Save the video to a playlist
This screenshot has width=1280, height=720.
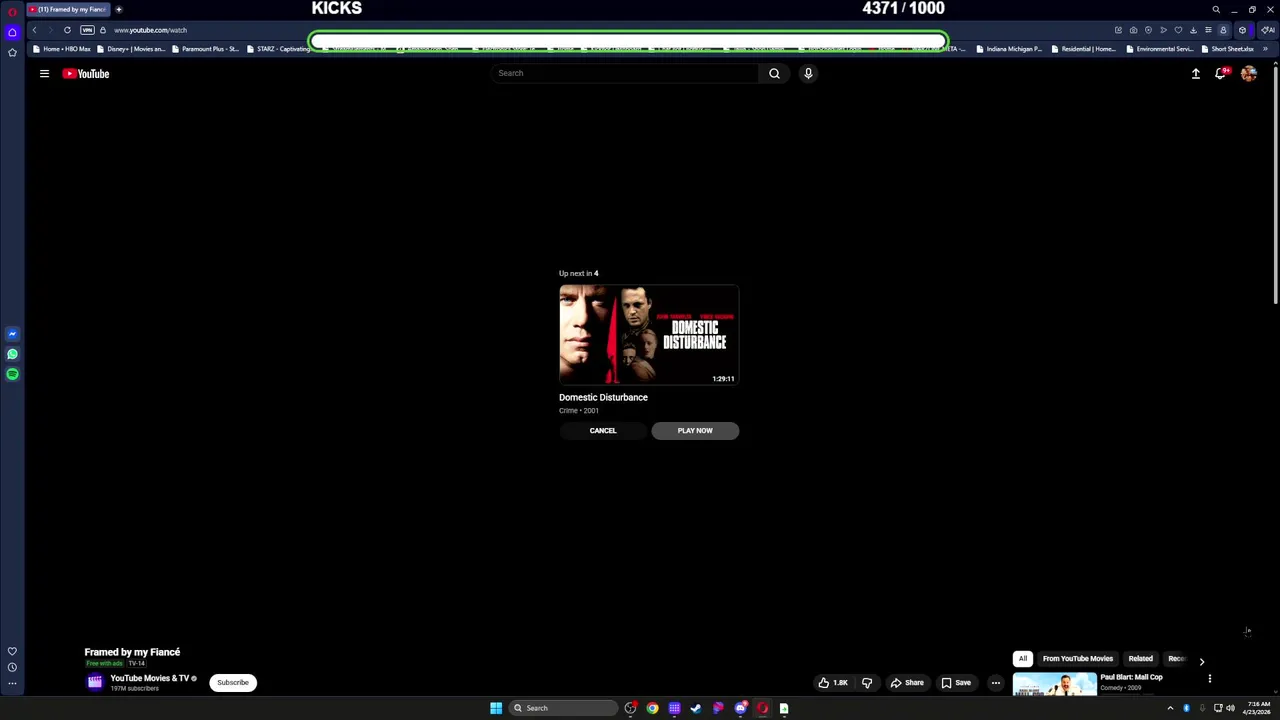956,683
